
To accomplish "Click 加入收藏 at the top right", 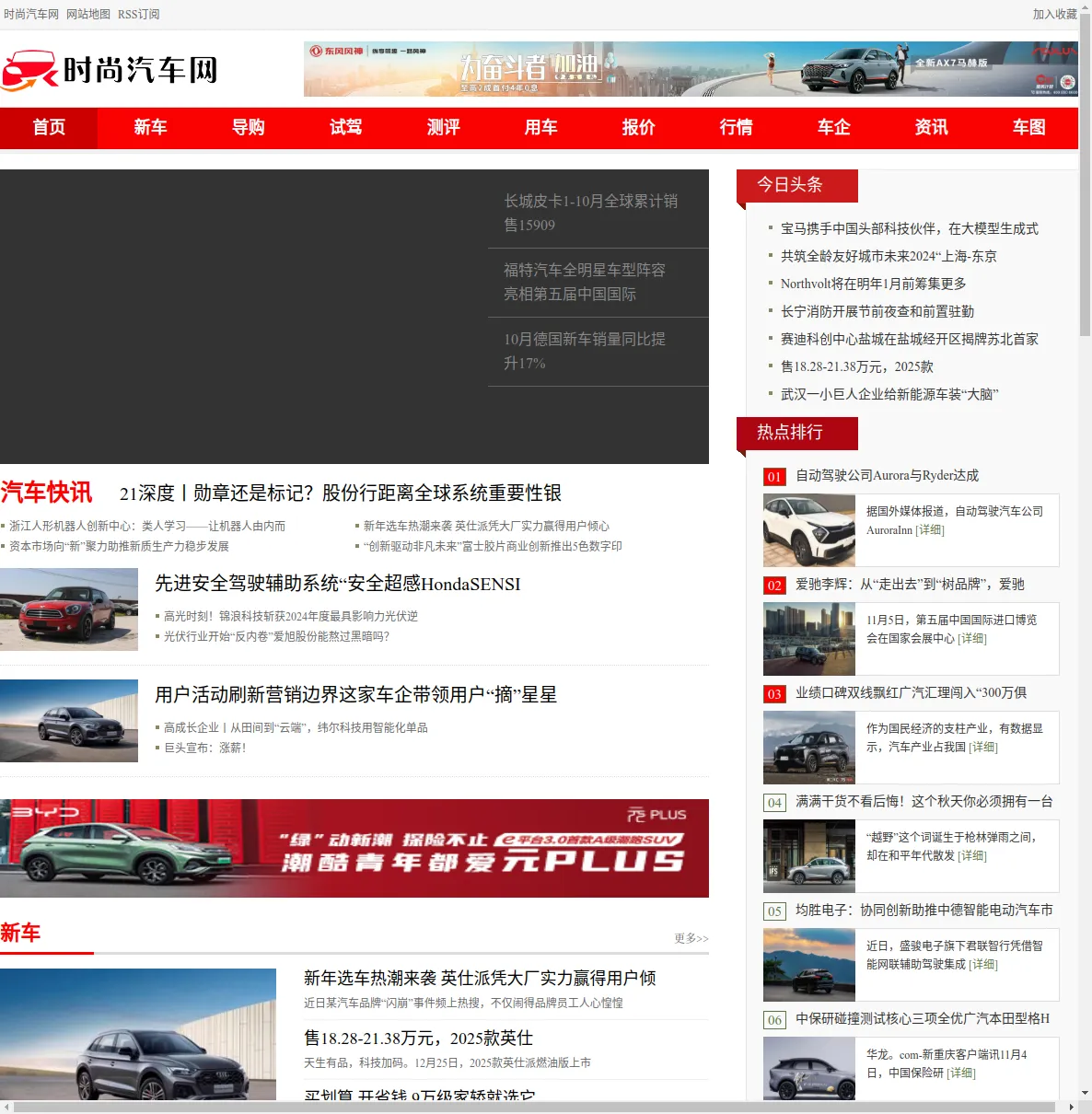I will click(x=1055, y=15).
